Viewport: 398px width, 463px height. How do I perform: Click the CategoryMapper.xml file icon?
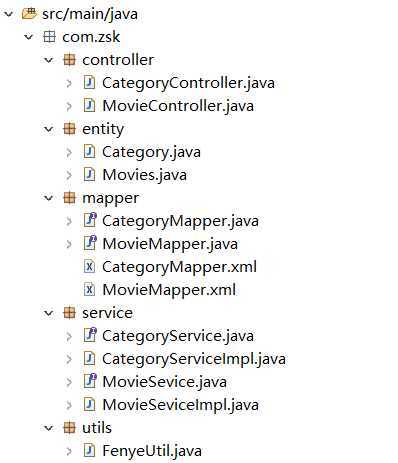coord(89,267)
